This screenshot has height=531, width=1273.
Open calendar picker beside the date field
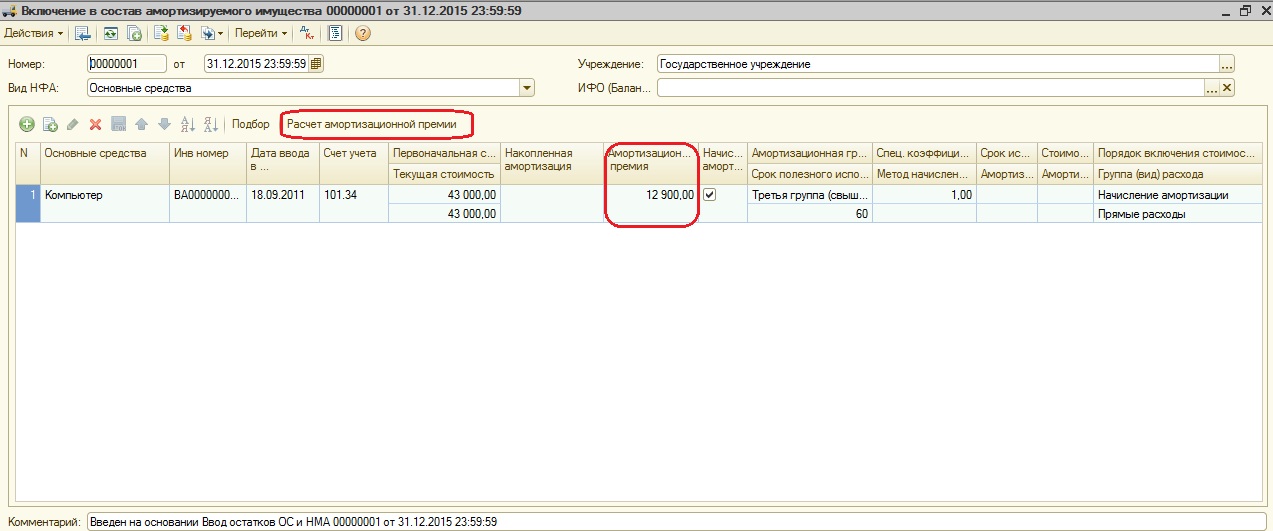[316, 64]
